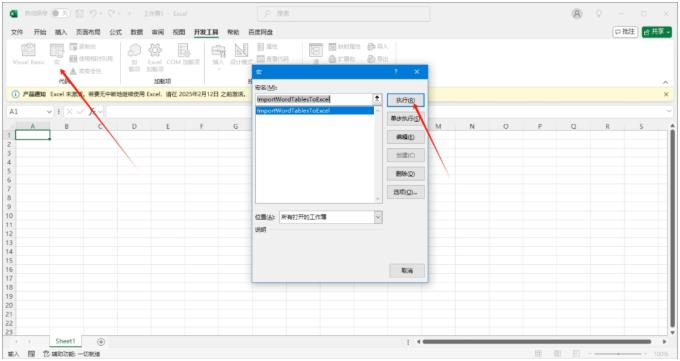Click Map Properties in the XML group
The height and width of the screenshot is (361, 680).
pyautogui.click(x=345, y=46)
